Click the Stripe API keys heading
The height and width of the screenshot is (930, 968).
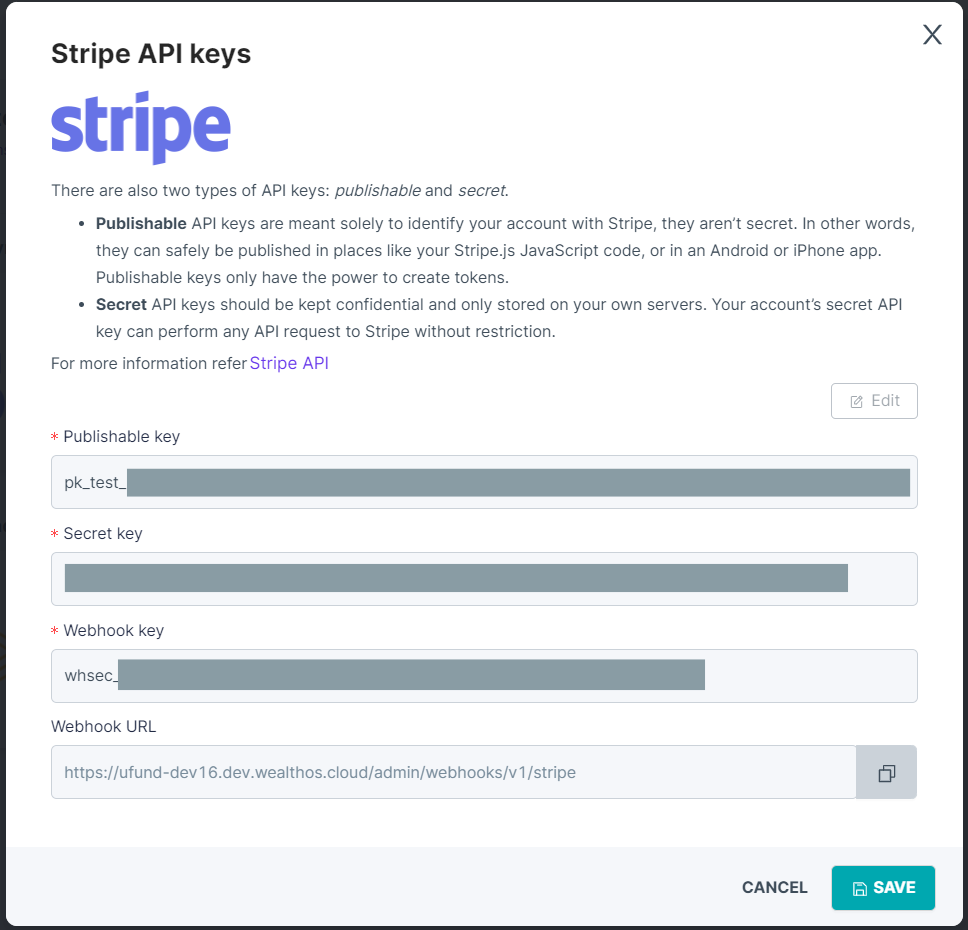(151, 54)
